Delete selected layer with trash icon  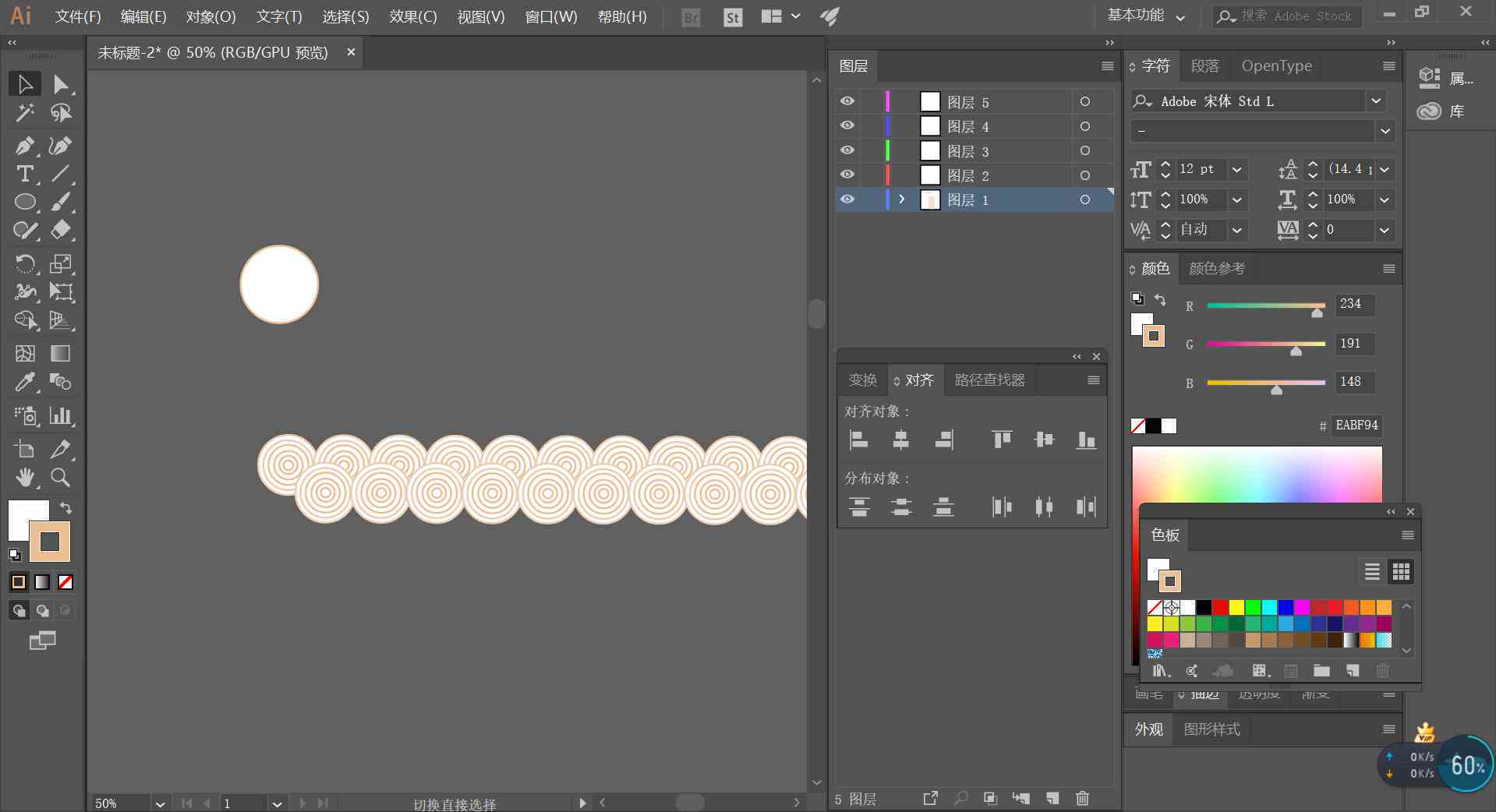pos(1082,798)
